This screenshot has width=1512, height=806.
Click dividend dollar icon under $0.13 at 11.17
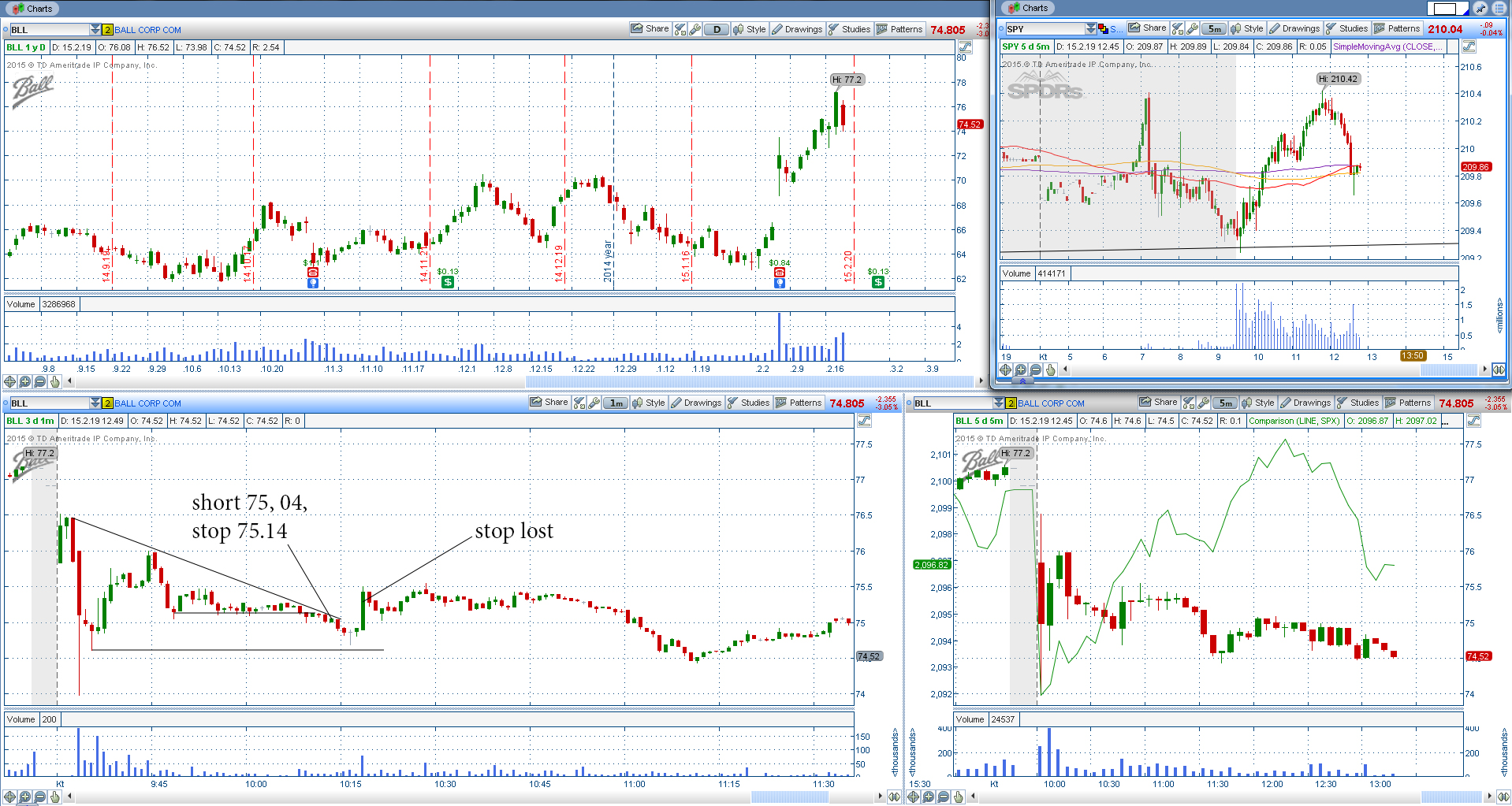tap(448, 282)
